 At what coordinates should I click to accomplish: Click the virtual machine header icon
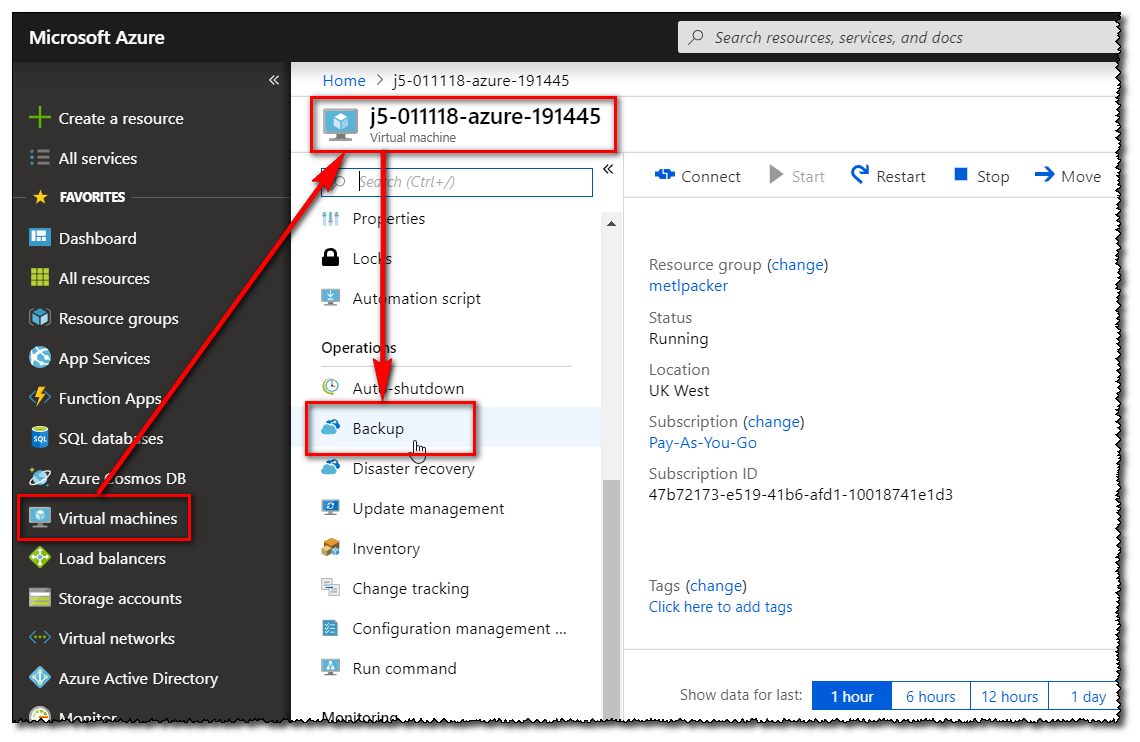pos(340,124)
